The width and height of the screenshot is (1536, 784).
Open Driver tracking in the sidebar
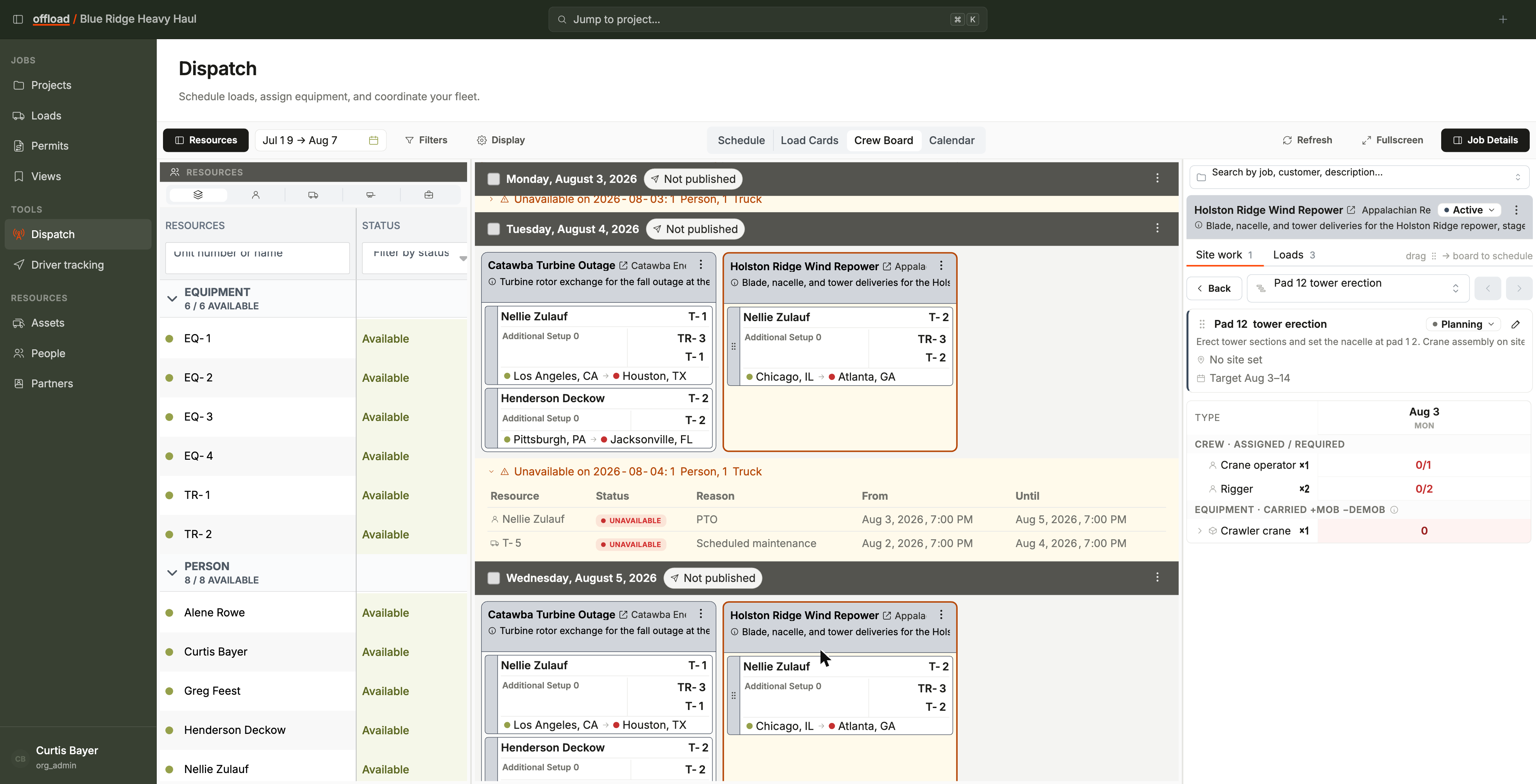(x=78, y=265)
